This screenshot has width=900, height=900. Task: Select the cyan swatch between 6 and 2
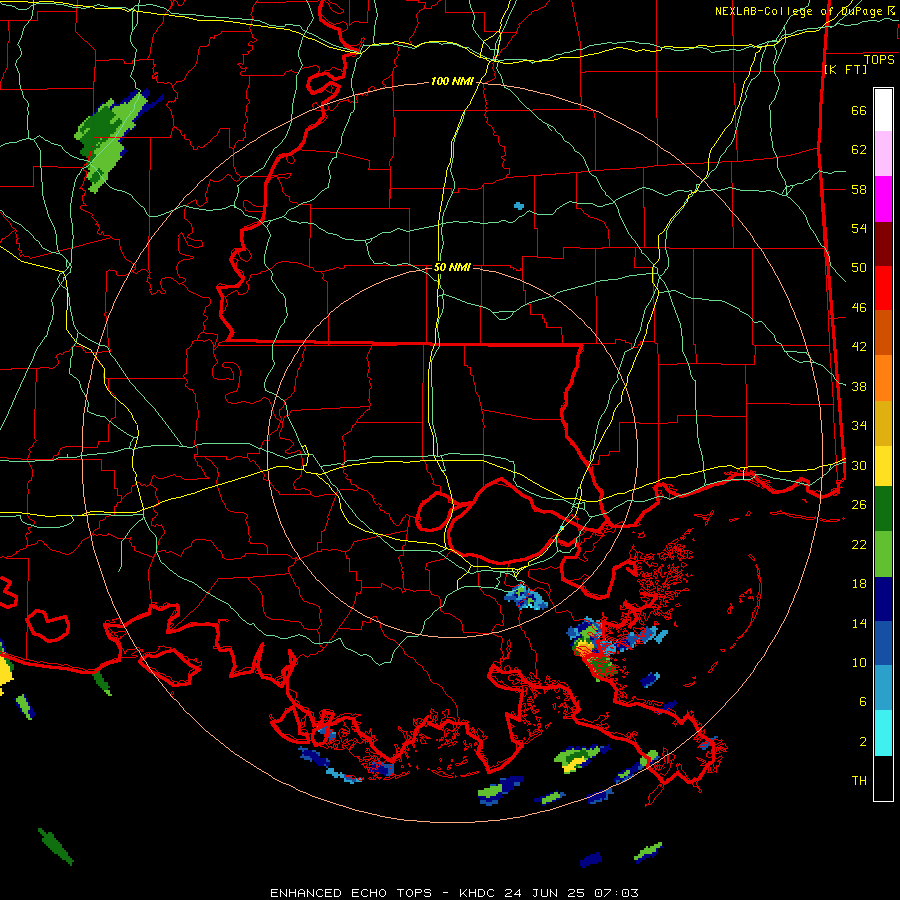tap(883, 733)
